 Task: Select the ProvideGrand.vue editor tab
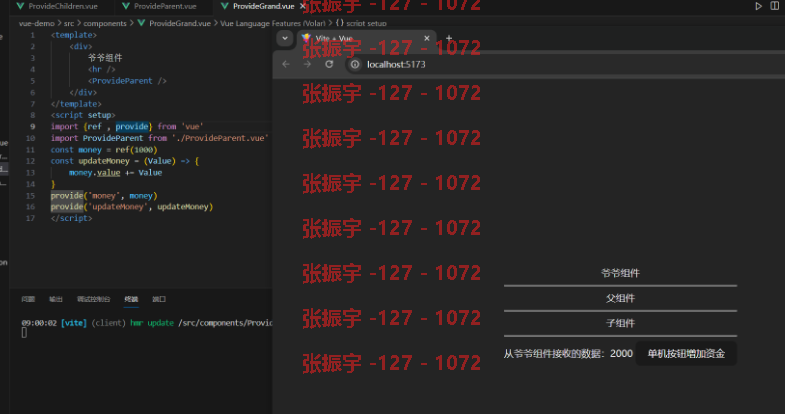click(x=263, y=6)
